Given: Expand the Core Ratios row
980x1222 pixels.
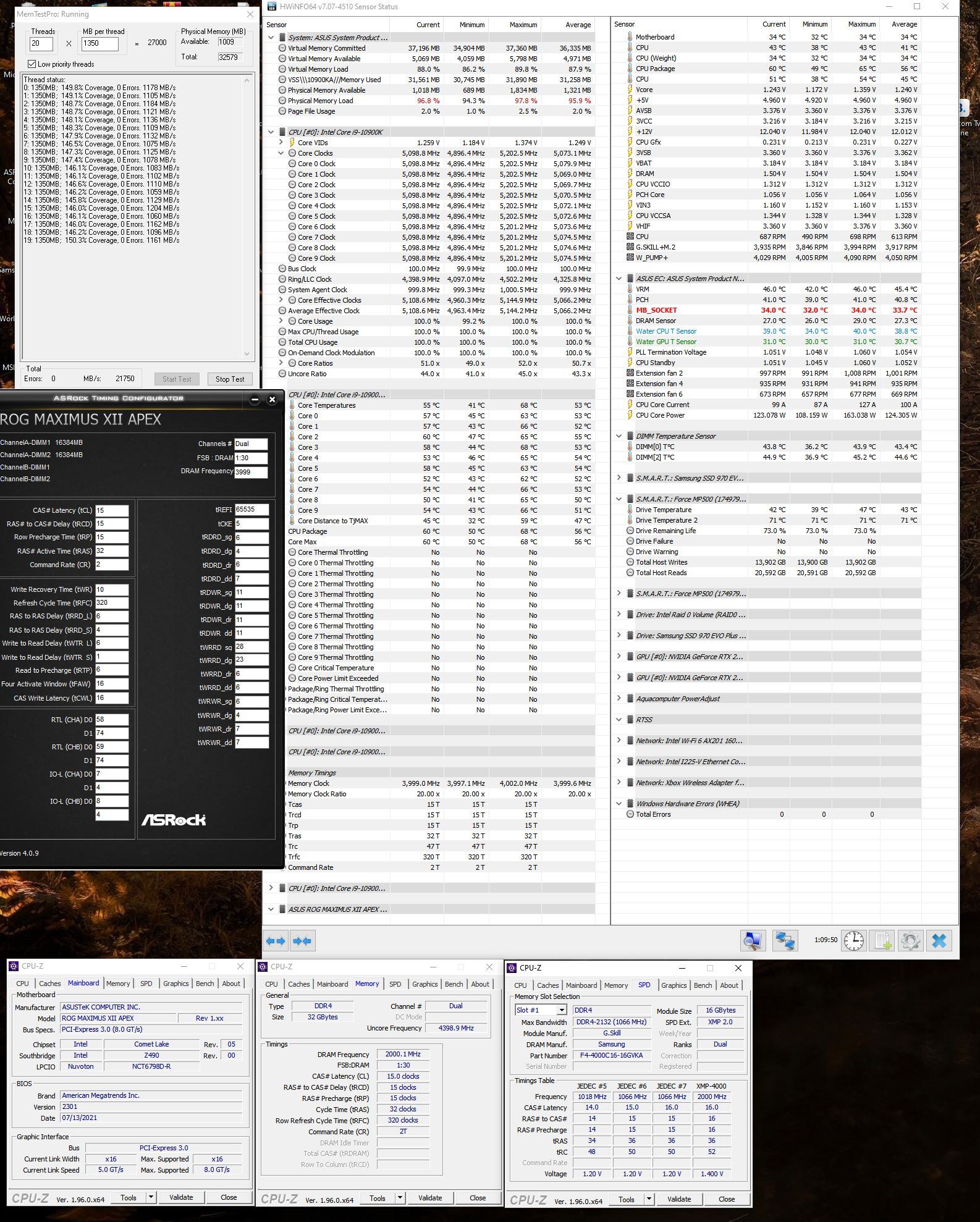Looking at the screenshot, I should coord(281,363).
